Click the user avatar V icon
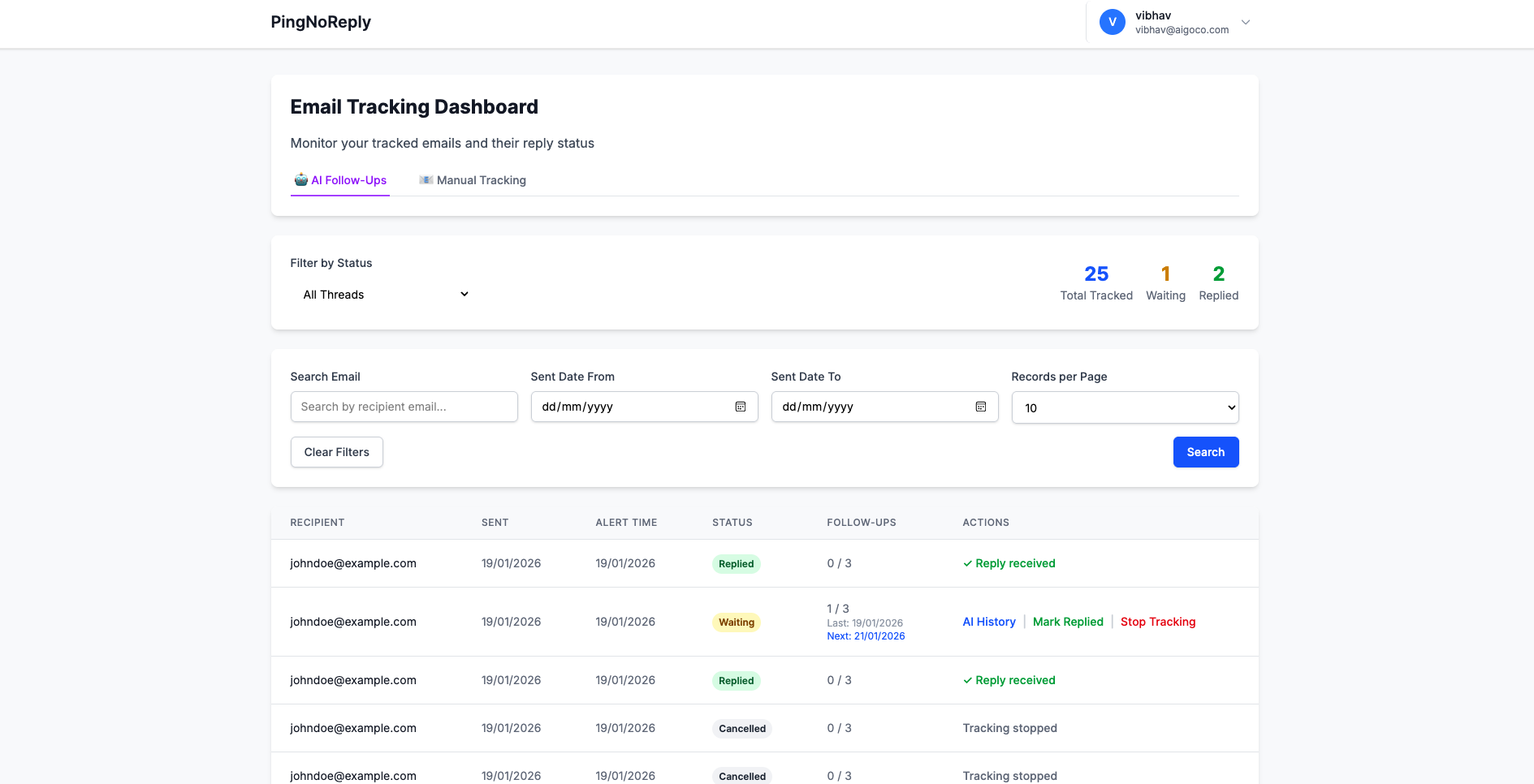The height and width of the screenshot is (784, 1534). [1112, 22]
